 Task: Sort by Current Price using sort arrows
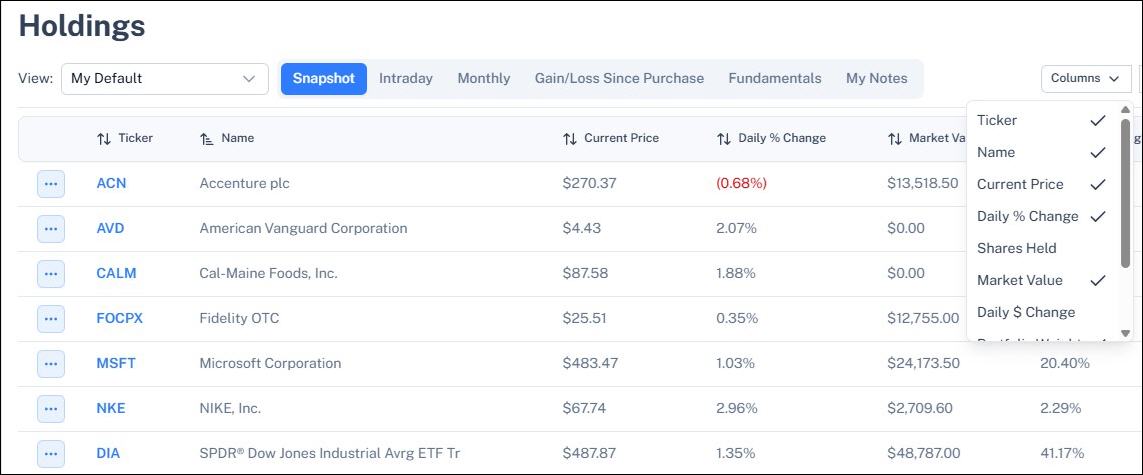tap(570, 138)
